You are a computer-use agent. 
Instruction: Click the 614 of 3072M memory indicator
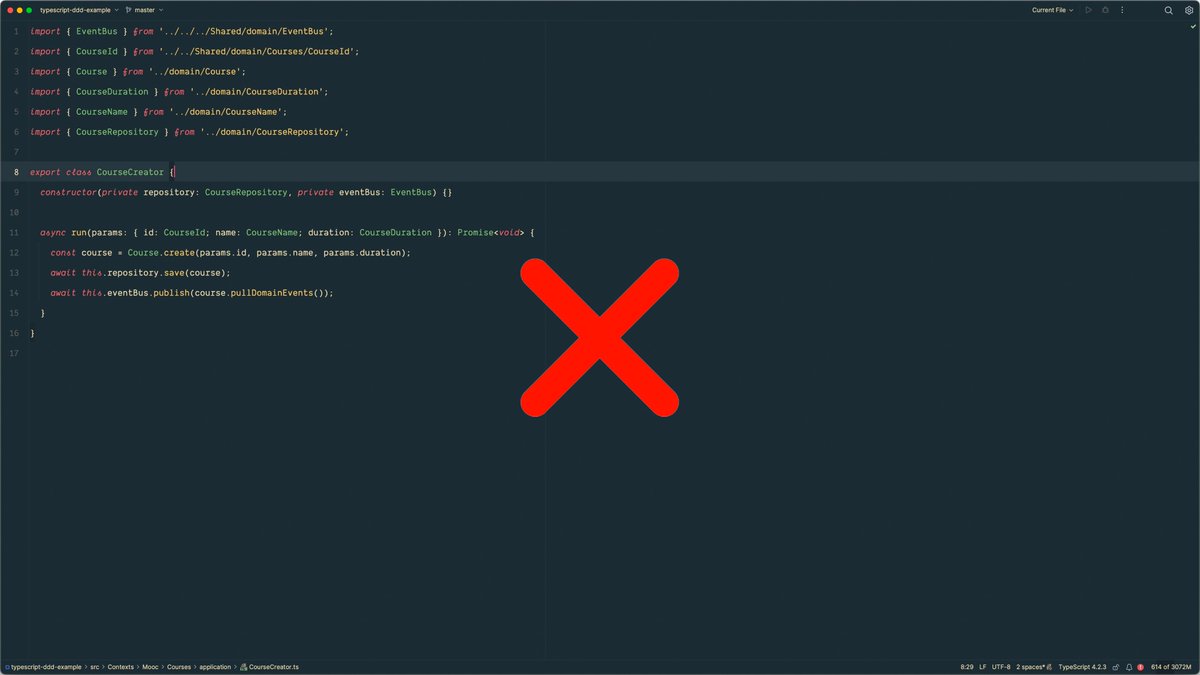(1171, 666)
